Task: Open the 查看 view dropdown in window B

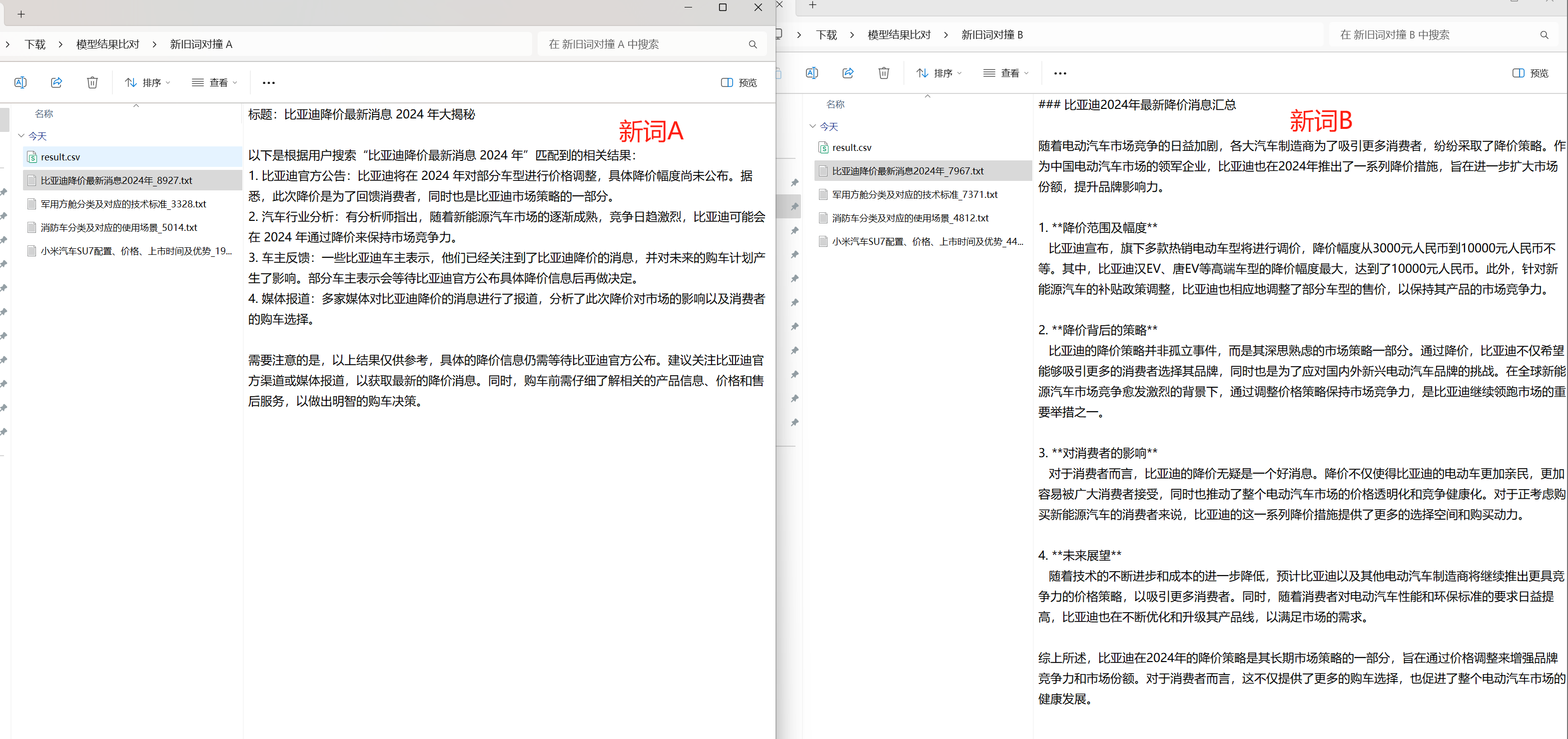Action: click(1005, 73)
